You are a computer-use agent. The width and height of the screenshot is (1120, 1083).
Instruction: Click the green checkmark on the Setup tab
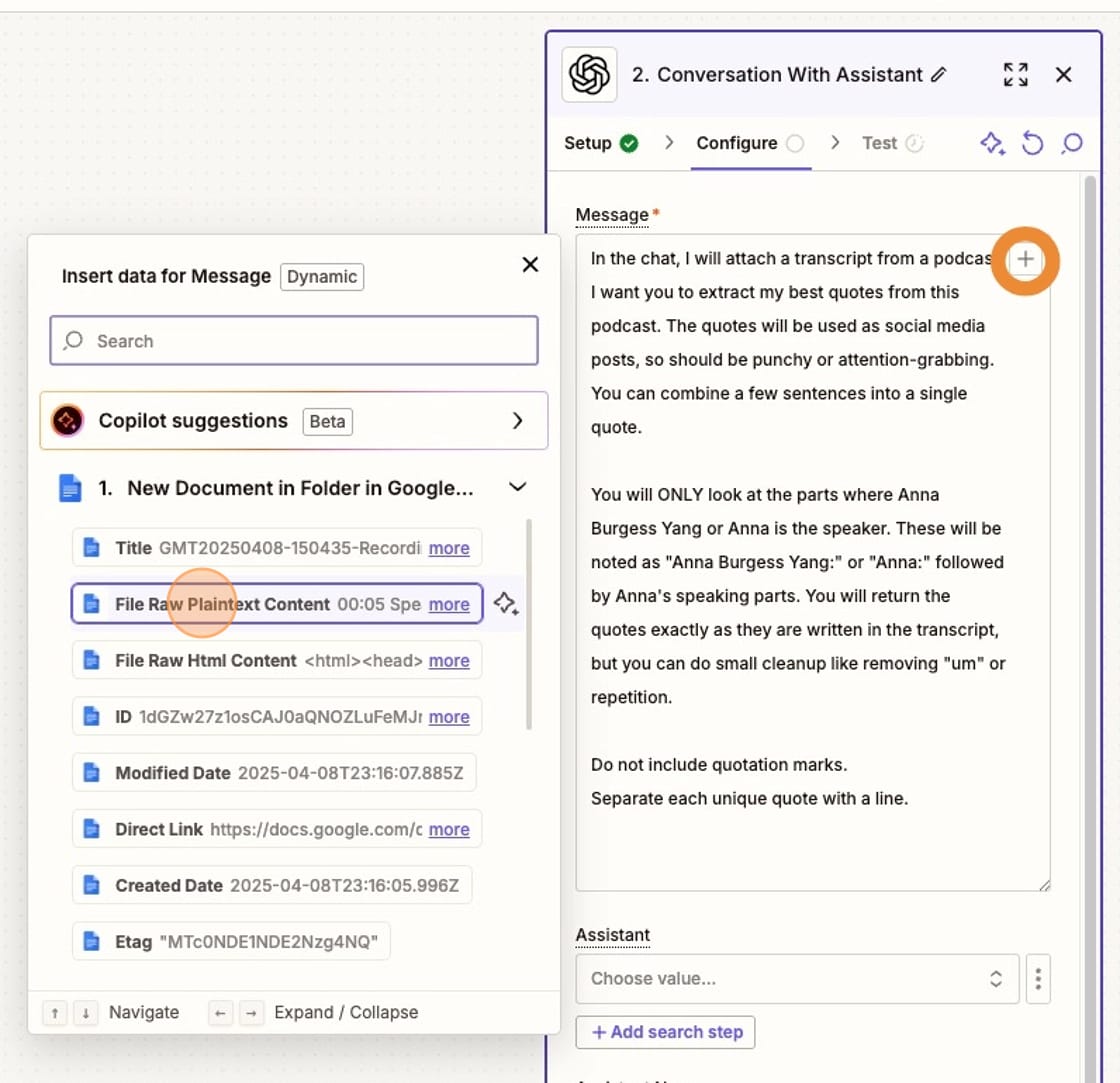click(630, 143)
